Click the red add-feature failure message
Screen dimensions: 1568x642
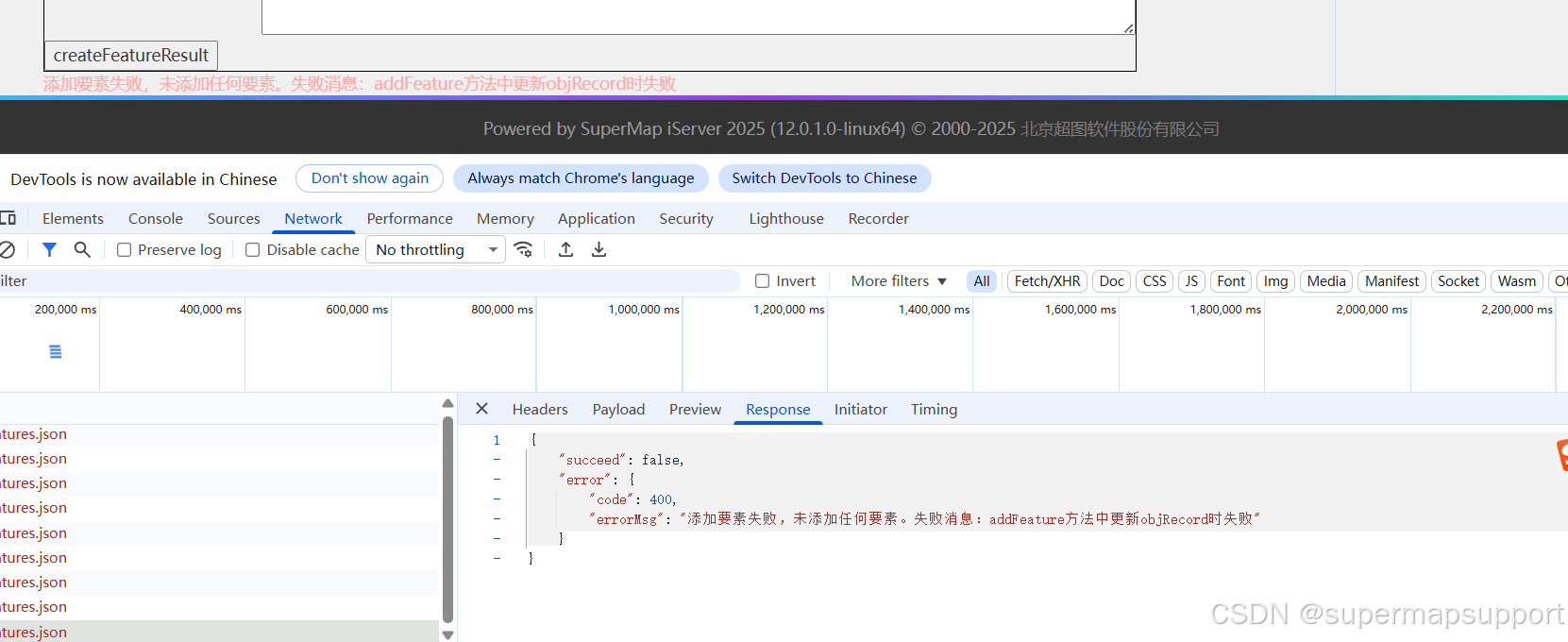[x=360, y=84]
